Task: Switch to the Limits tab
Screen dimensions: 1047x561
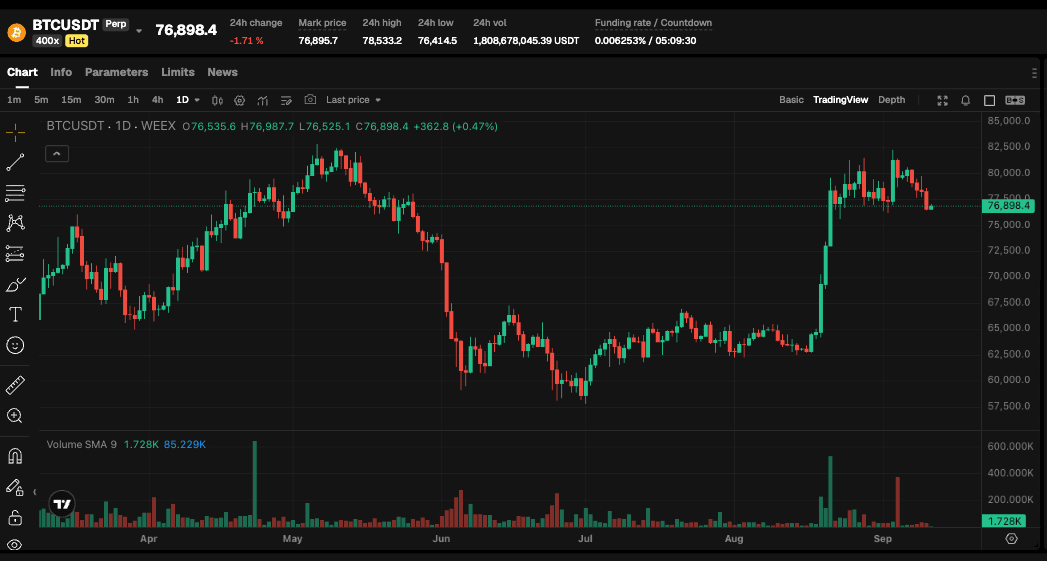Action: click(178, 72)
